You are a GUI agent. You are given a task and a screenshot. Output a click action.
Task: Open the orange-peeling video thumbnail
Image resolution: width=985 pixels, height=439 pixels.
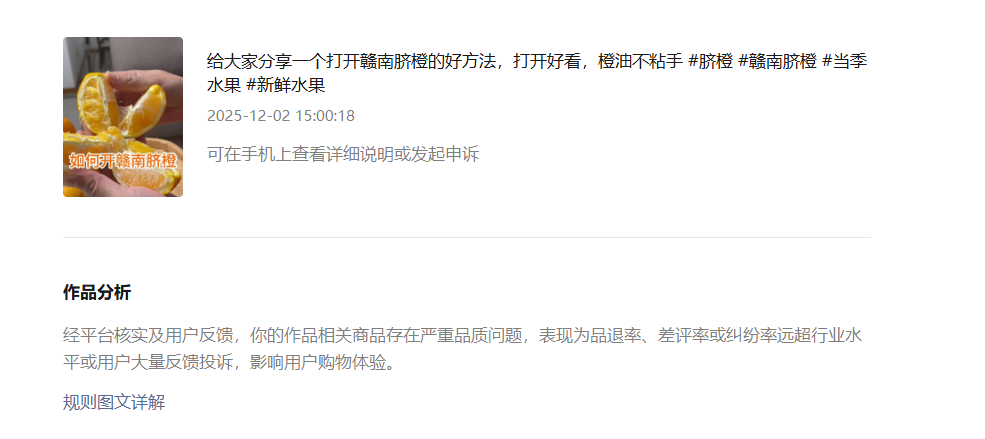pyautogui.click(x=123, y=117)
